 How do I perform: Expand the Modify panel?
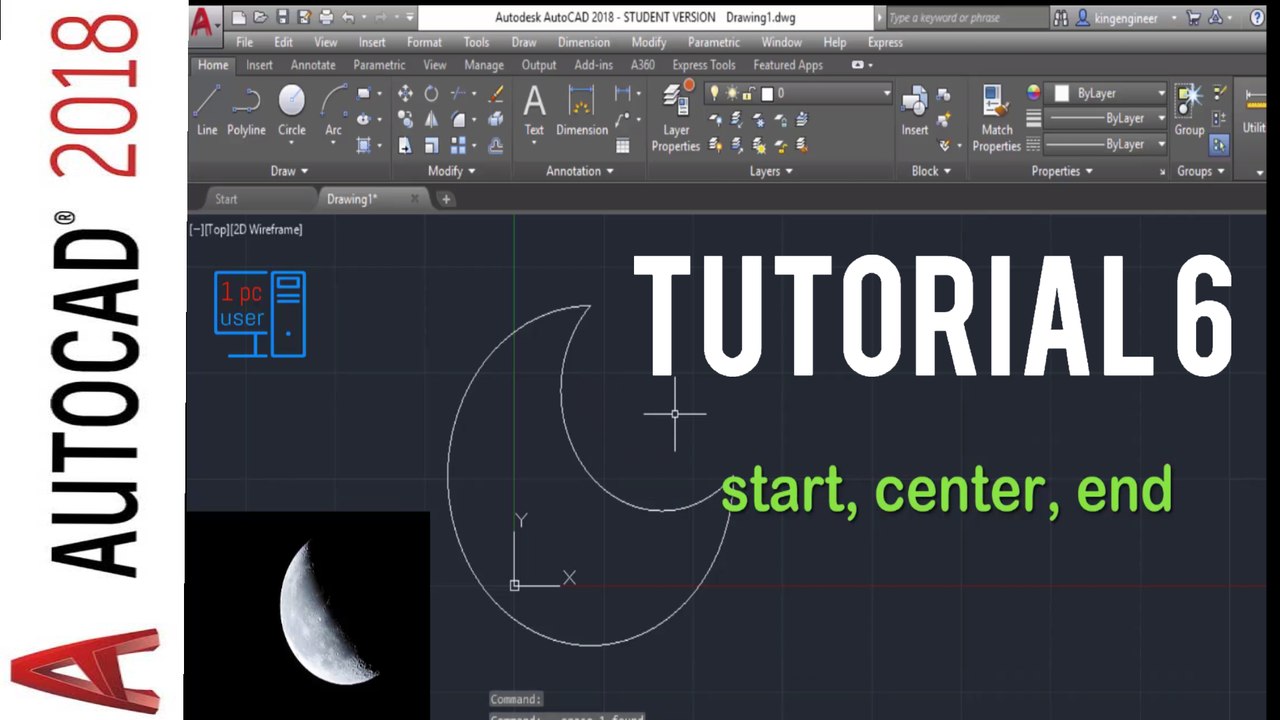point(451,171)
